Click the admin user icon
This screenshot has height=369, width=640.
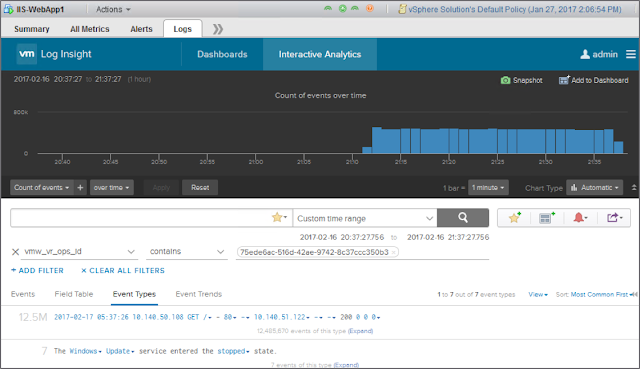click(585, 54)
